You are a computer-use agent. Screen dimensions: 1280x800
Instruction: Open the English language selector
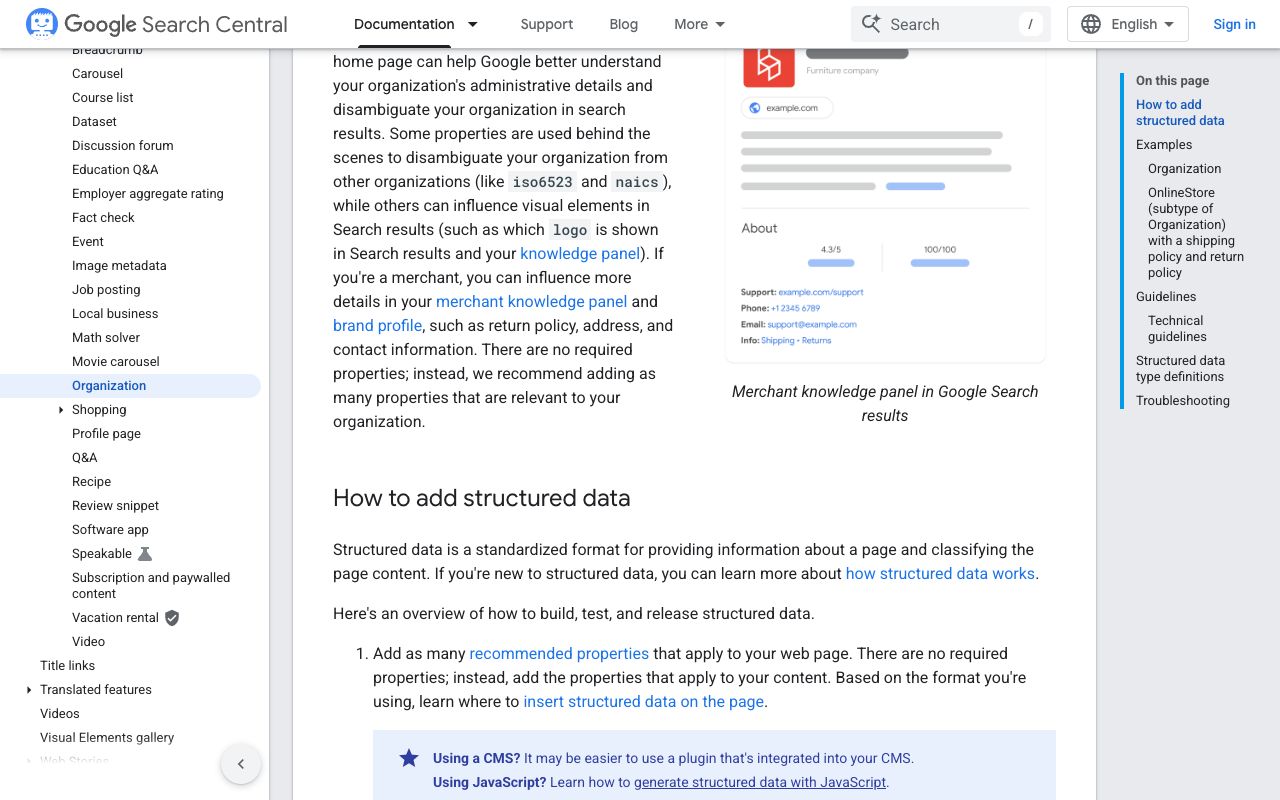point(1128,24)
